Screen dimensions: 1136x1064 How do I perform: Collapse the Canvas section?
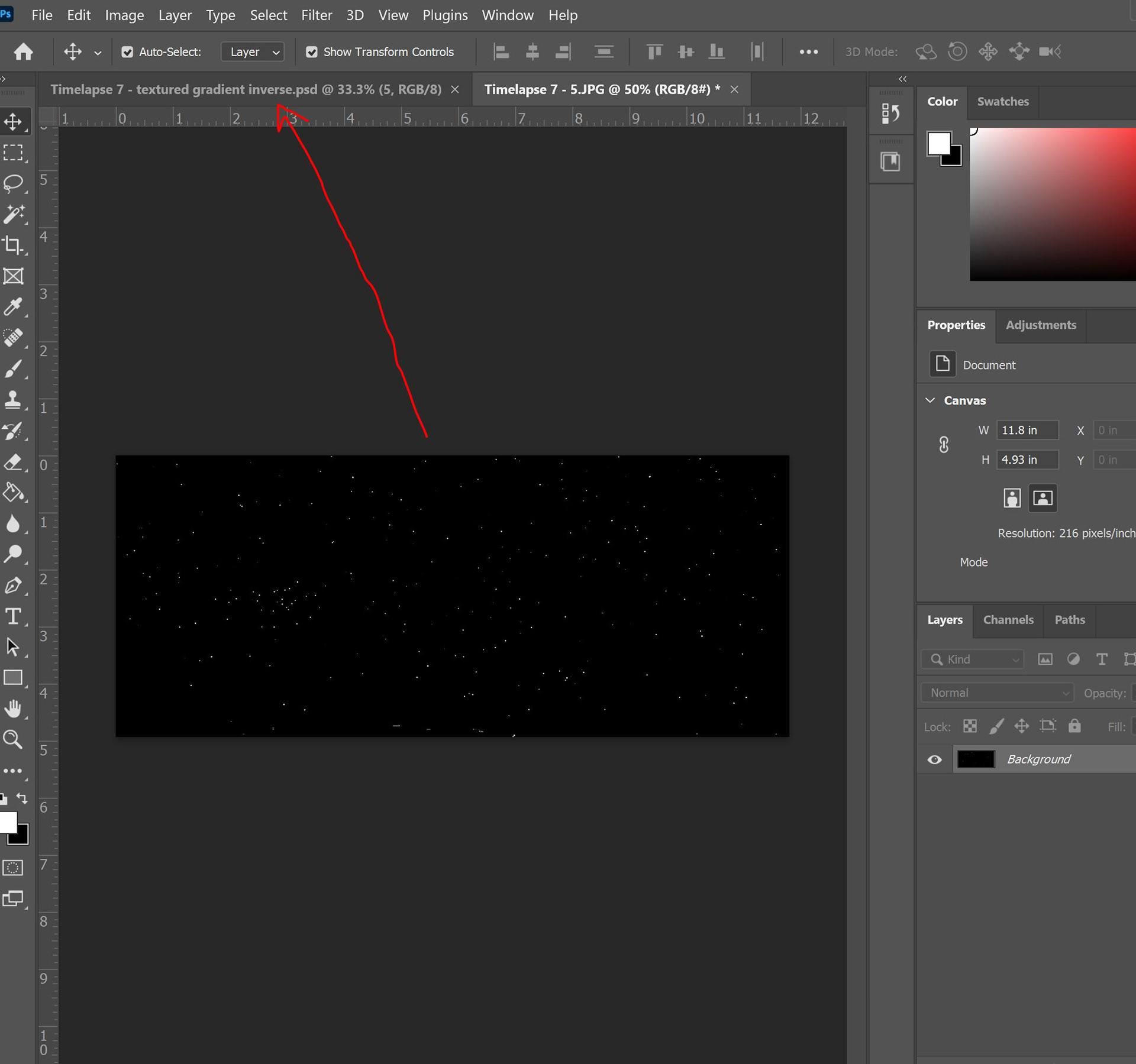[931, 400]
